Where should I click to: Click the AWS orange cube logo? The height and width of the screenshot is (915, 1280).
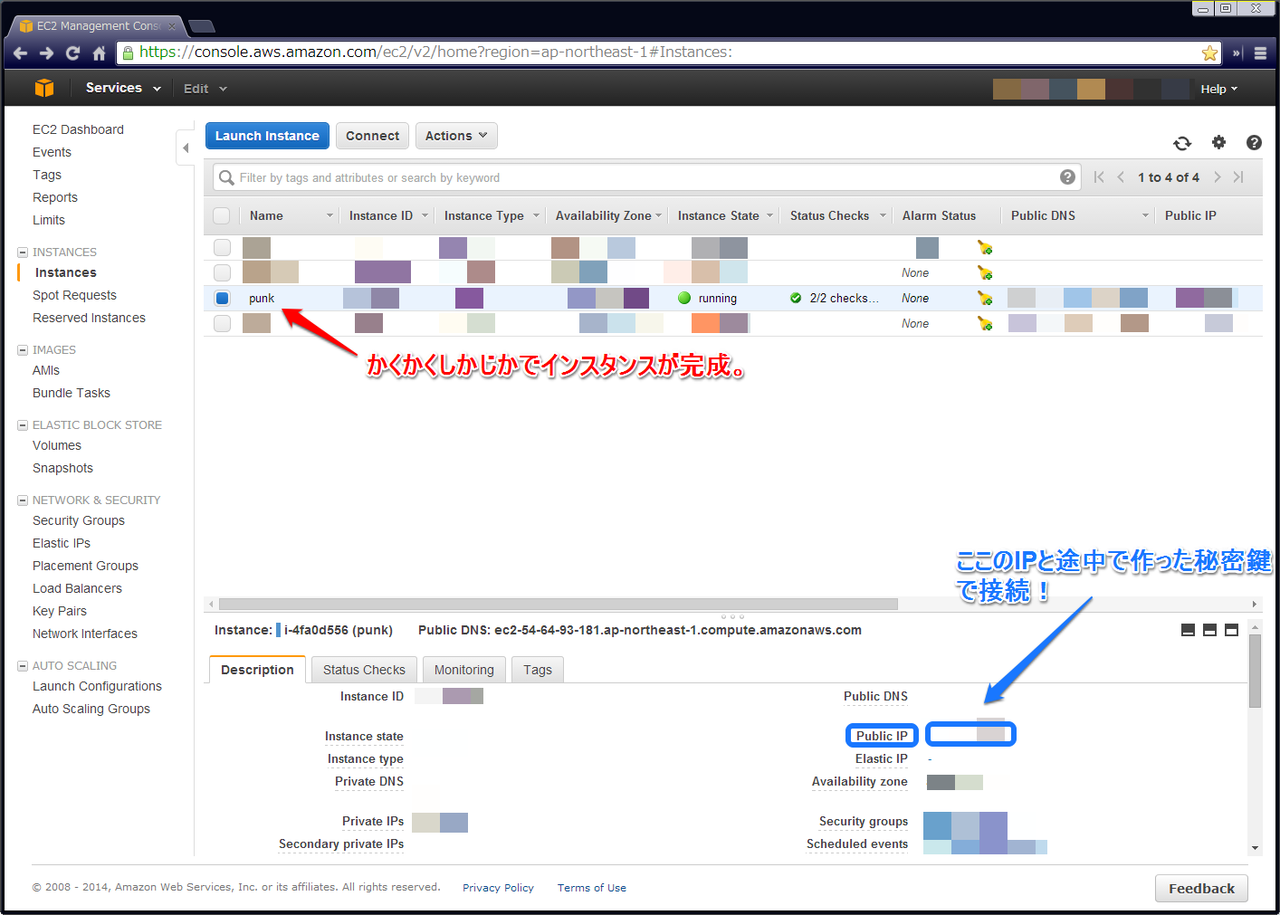(x=44, y=88)
